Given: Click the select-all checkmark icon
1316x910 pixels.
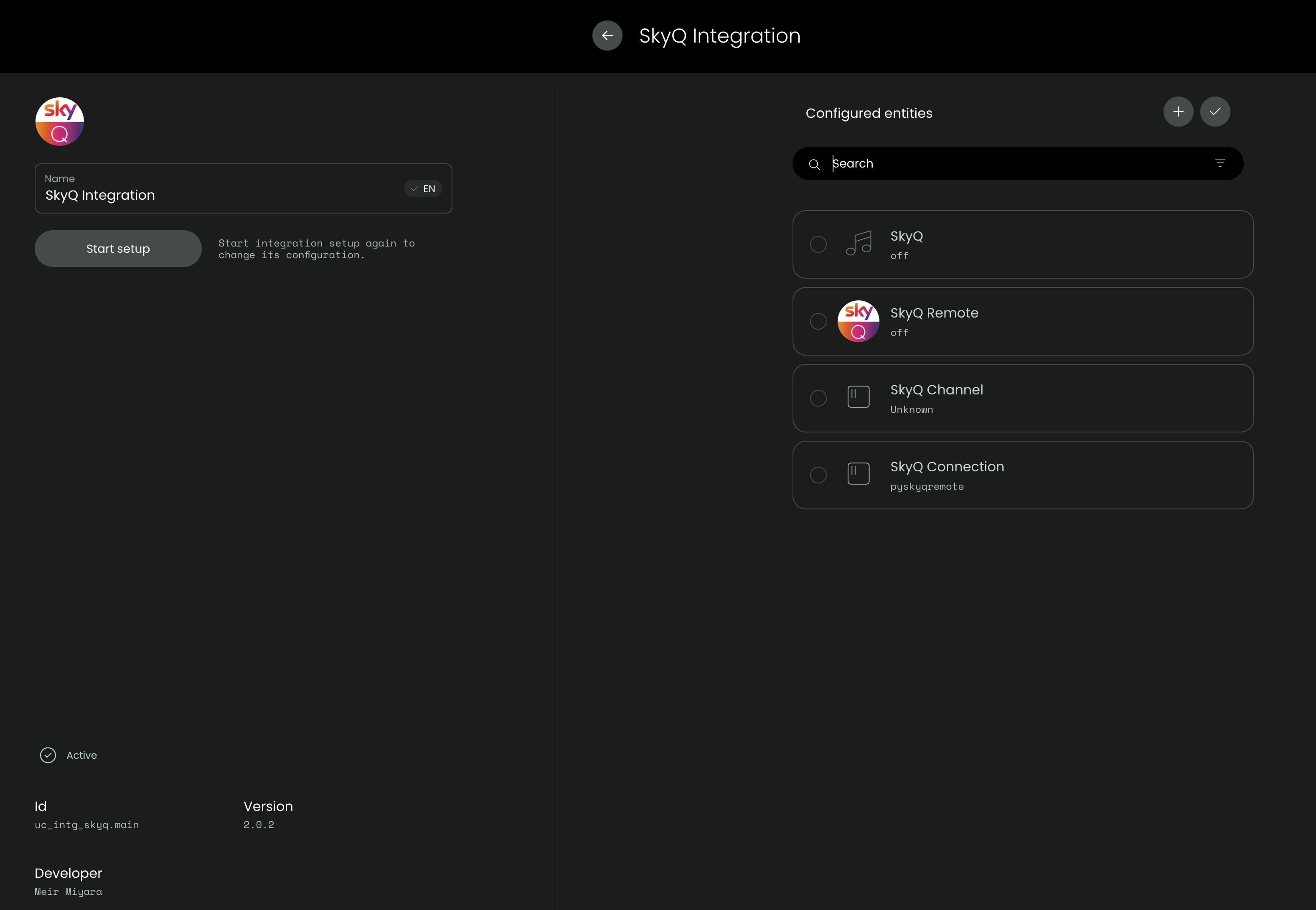Looking at the screenshot, I should (1214, 112).
